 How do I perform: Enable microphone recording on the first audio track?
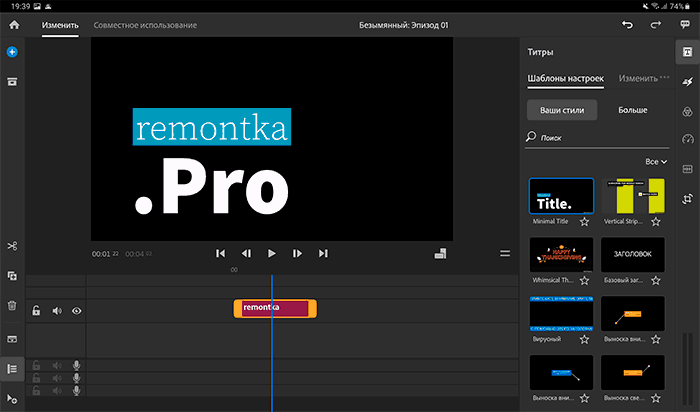pos(77,366)
